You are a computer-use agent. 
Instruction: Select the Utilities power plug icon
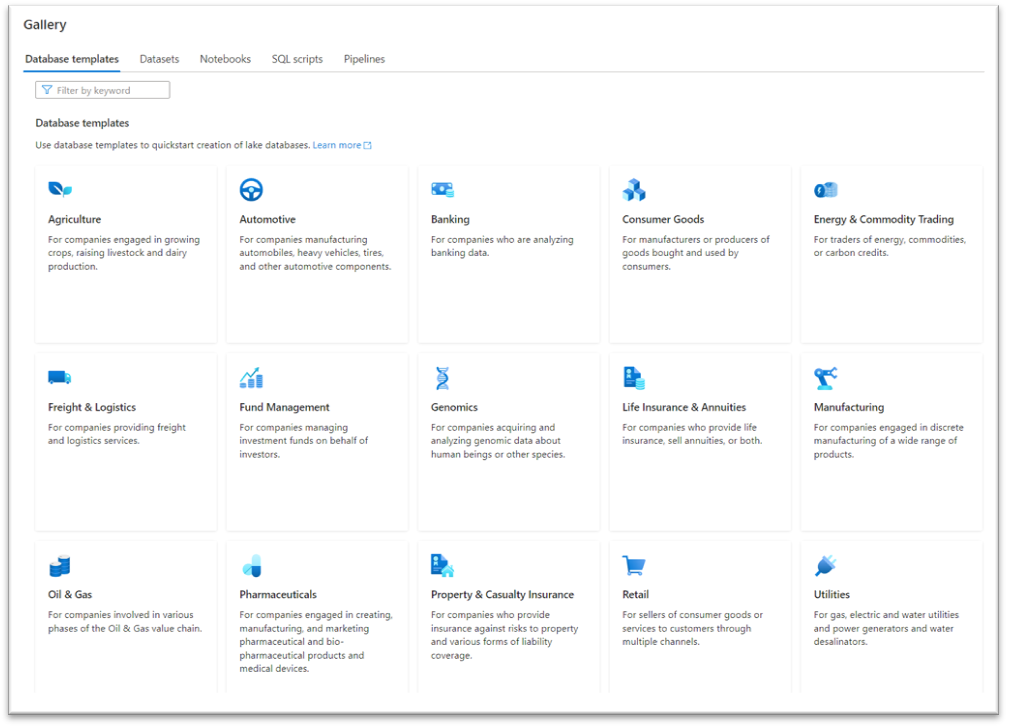826,566
